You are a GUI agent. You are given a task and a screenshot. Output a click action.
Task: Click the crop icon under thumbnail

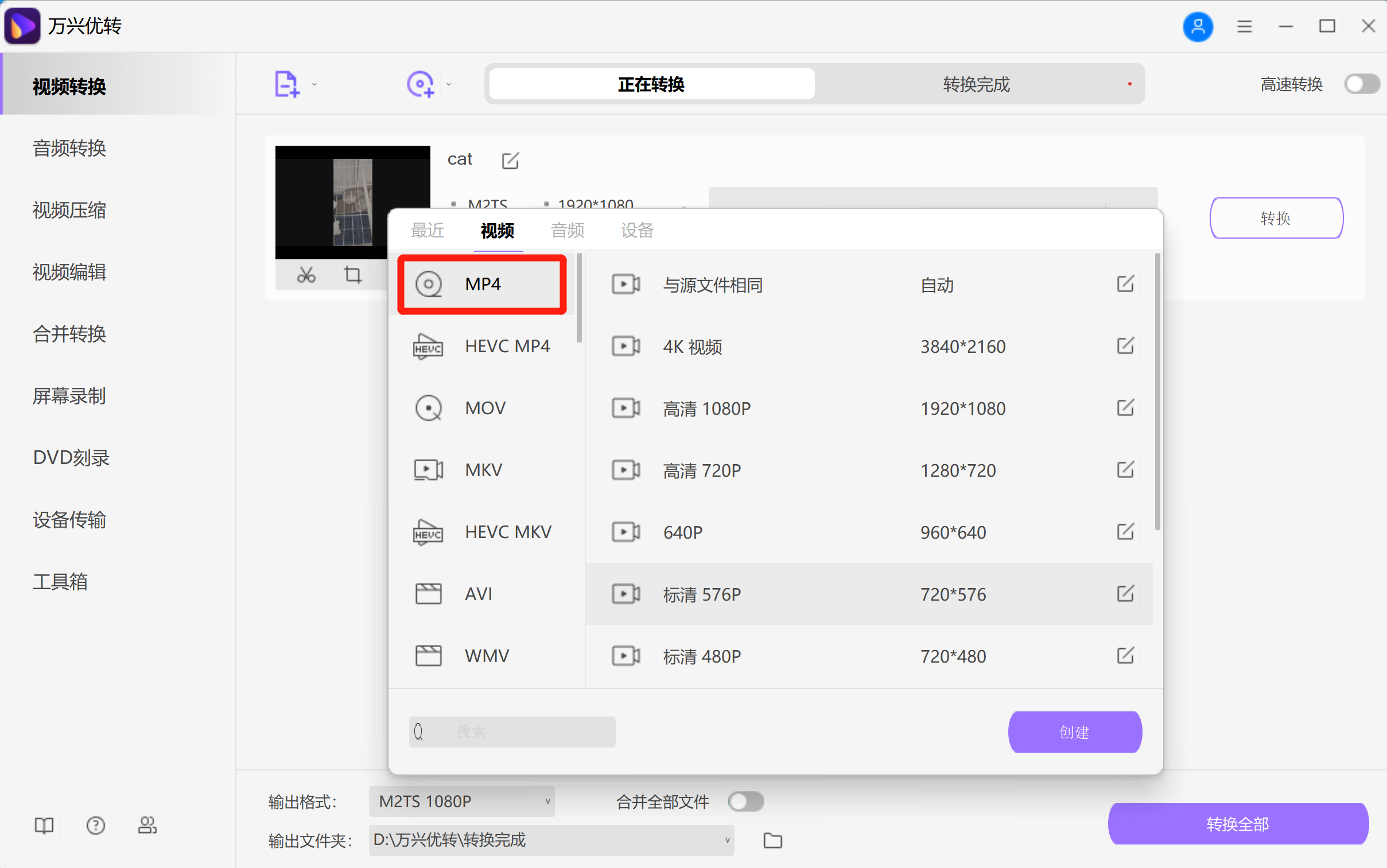(352, 275)
